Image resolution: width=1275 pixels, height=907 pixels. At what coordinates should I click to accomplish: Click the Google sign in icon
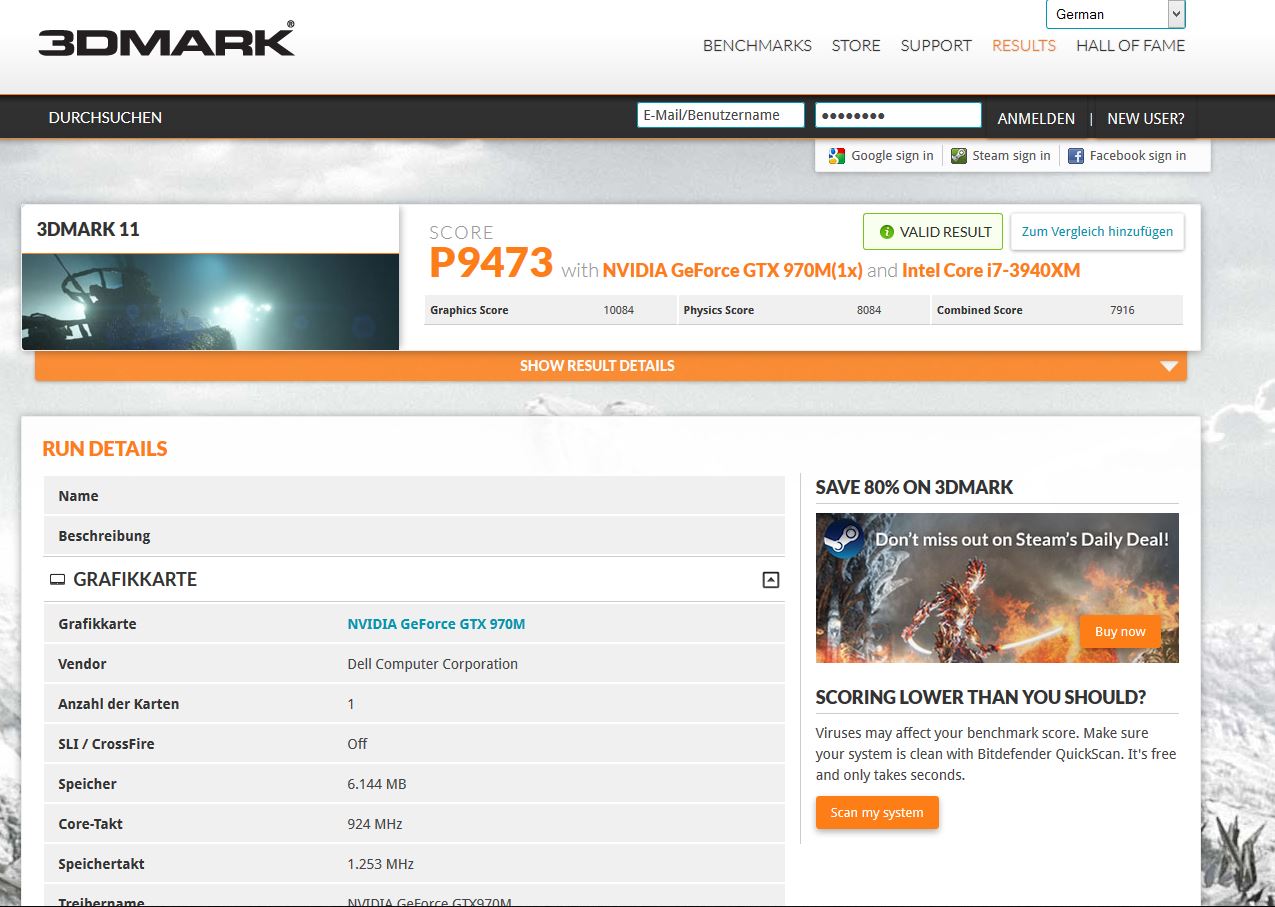point(837,156)
